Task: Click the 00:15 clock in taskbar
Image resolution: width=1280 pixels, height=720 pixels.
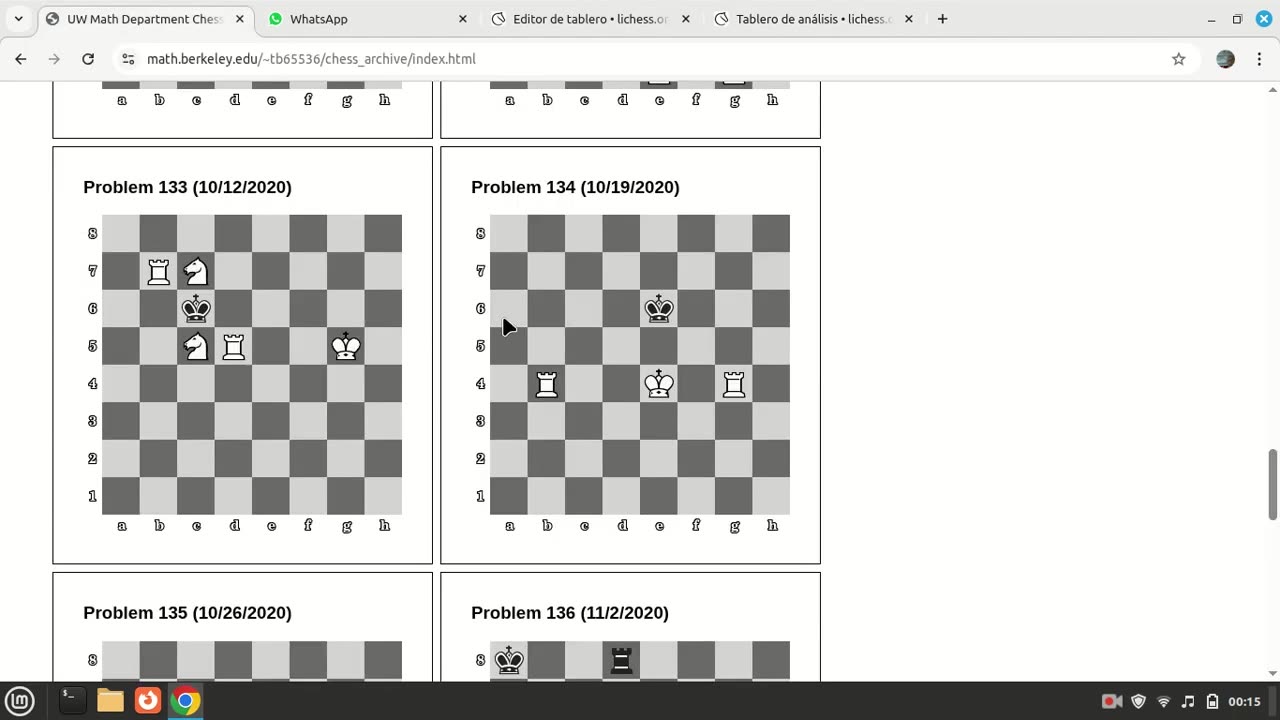Action: pos(1244,701)
